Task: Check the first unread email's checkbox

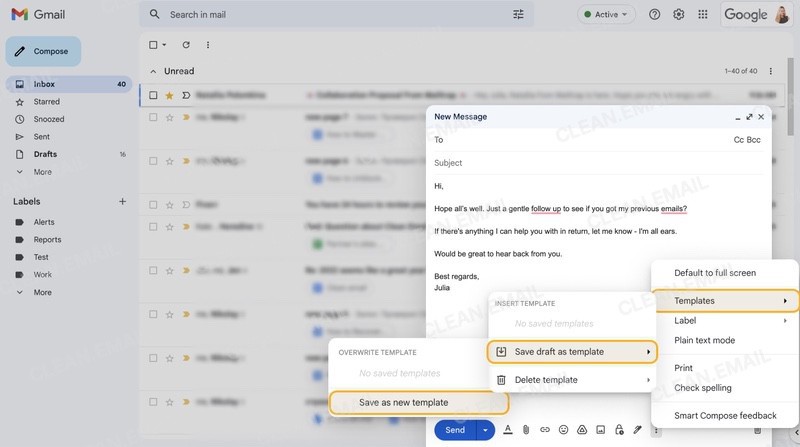Action: point(153,95)
